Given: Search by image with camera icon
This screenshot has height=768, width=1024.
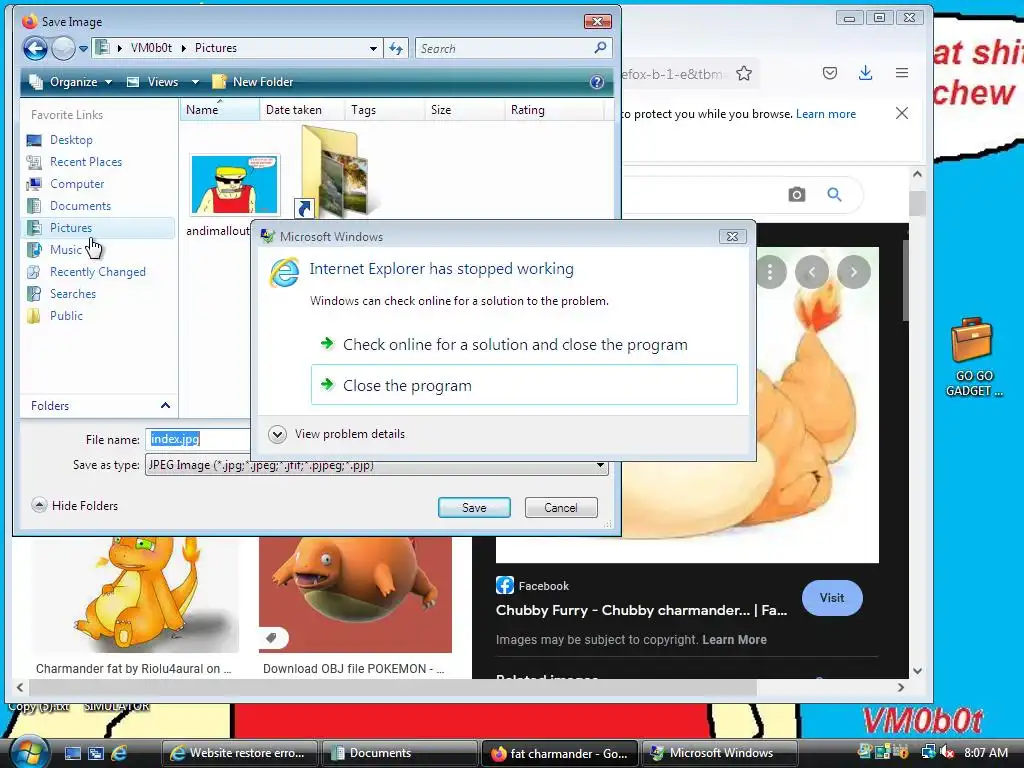Looking at the screenshot, I should (x=796, y=195).
